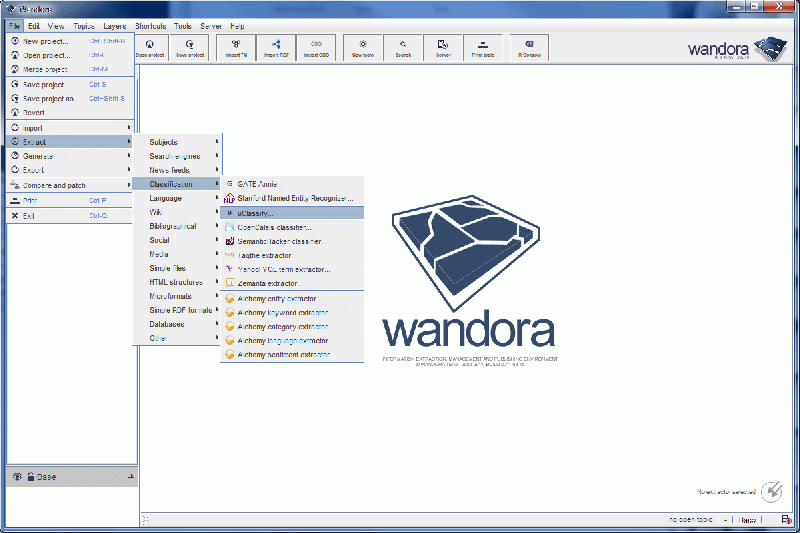
Task: Toggle visibility eye of Base layer
Action: tap(17, 477)
